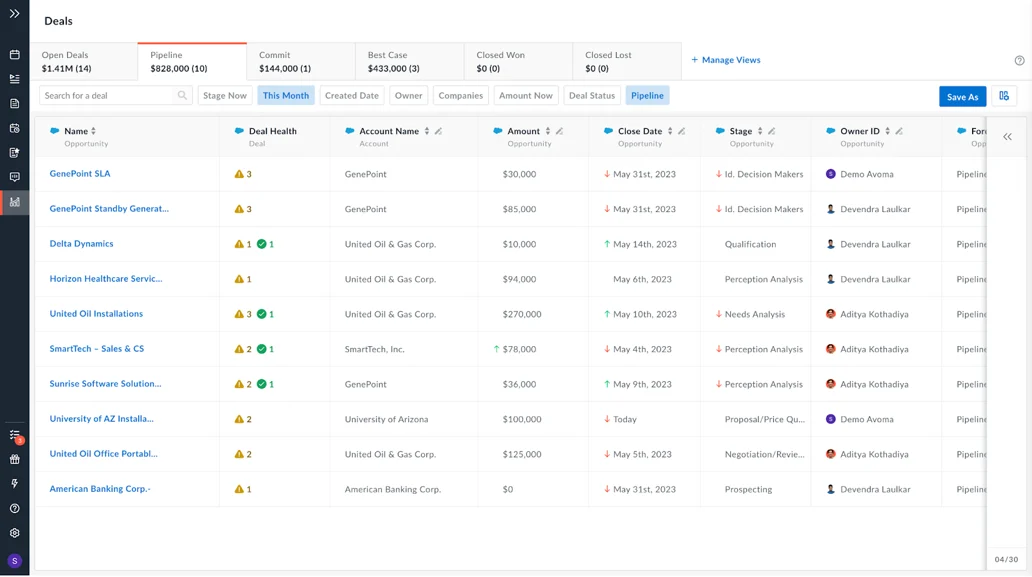
Task: Switch to the Commit tab
Action: pos(301,61)
